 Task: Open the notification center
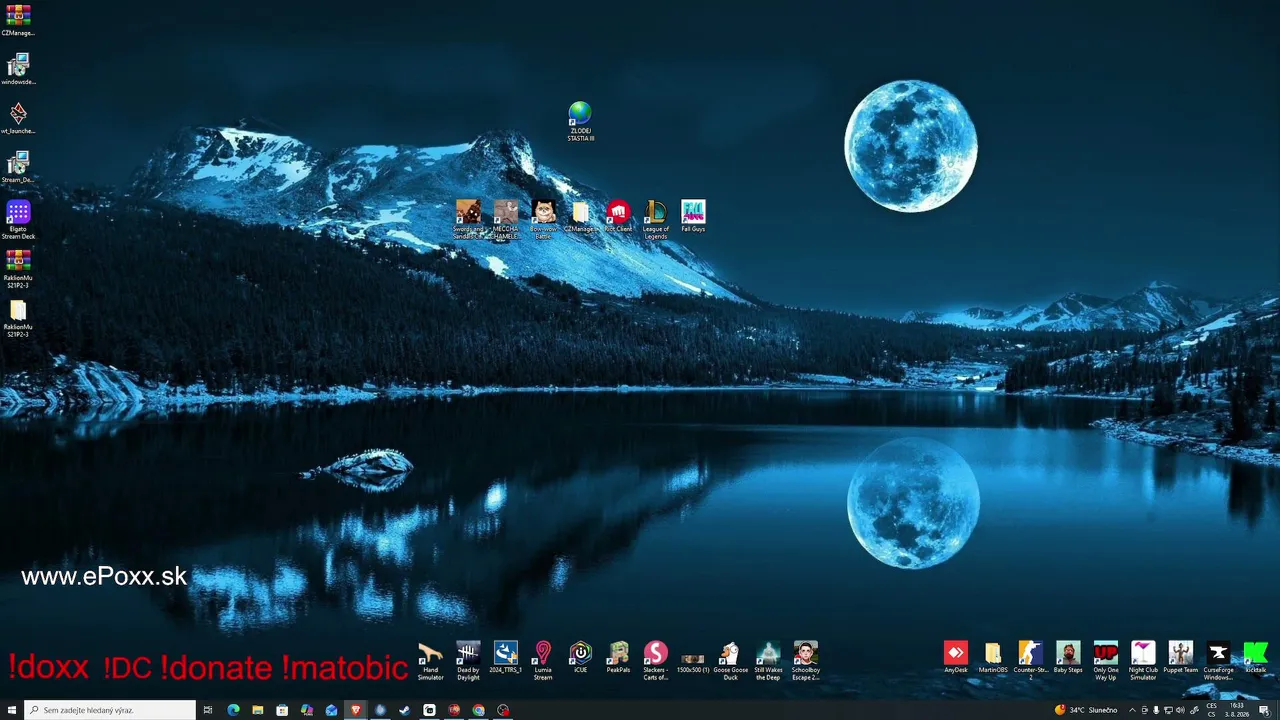click(1264, 710)
